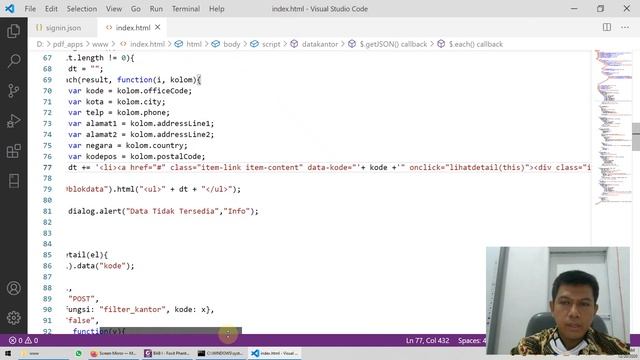Open the Selection menu
Image resolution: width=640 pixels, height=360 pixels.
[82, 9]
